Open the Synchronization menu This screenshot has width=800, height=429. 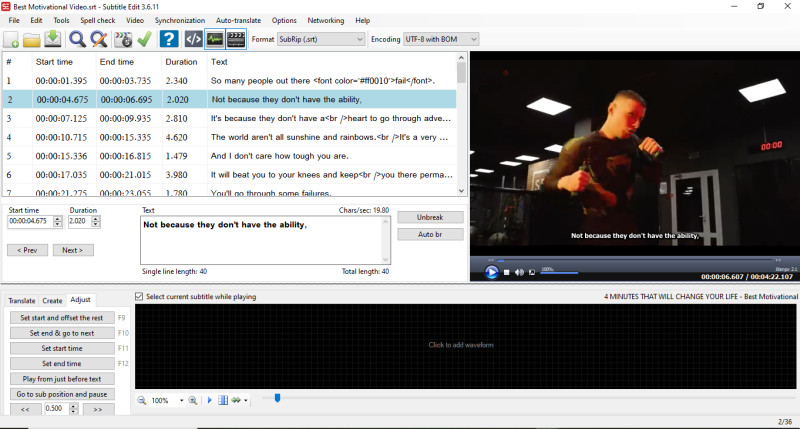tap(180, 20)
